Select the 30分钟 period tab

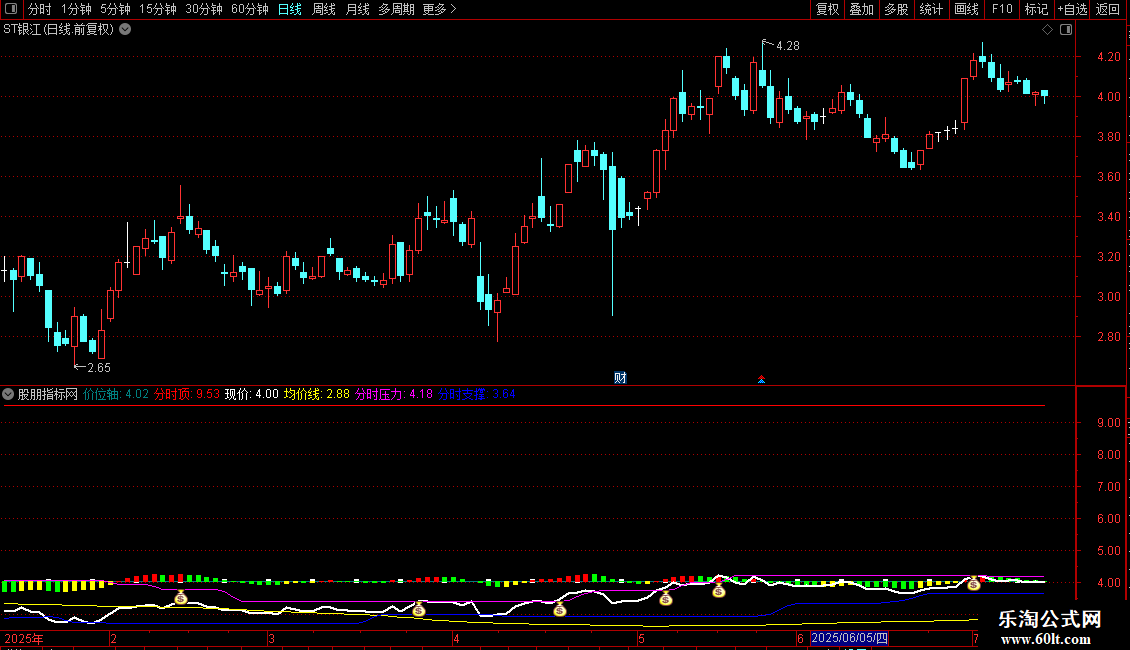[x=203, y=9]
